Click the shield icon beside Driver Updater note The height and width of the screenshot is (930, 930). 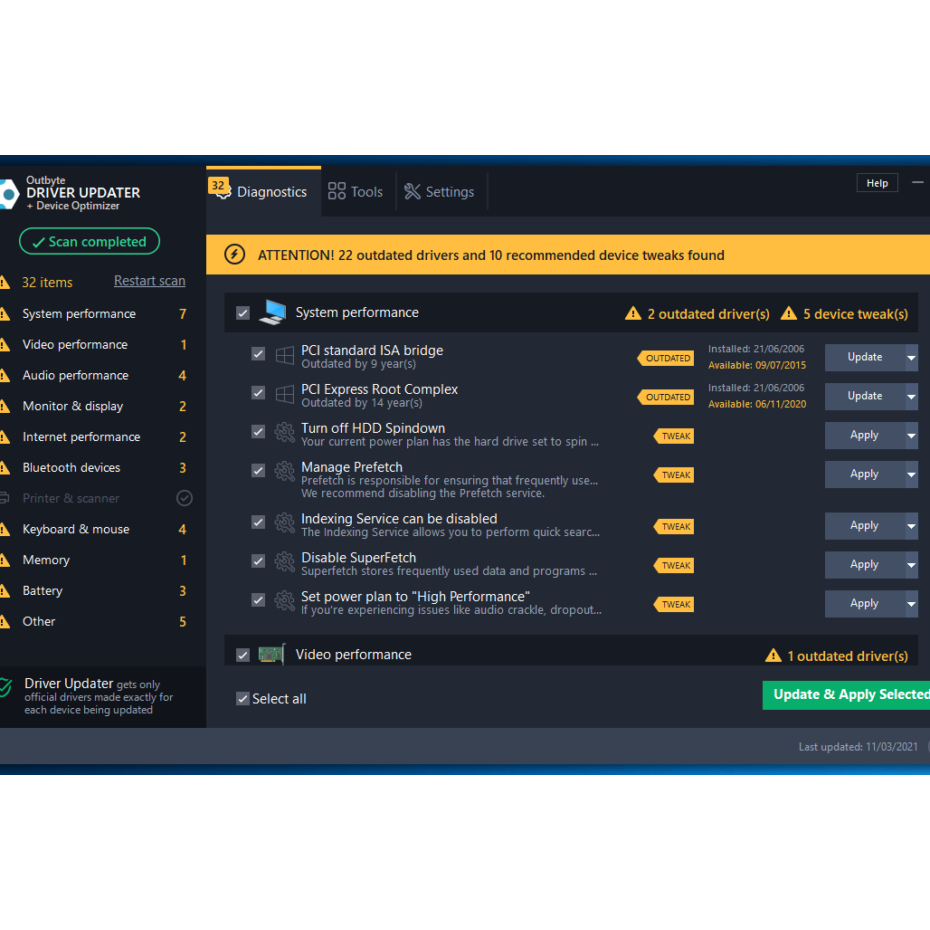[x=6, y=688]
